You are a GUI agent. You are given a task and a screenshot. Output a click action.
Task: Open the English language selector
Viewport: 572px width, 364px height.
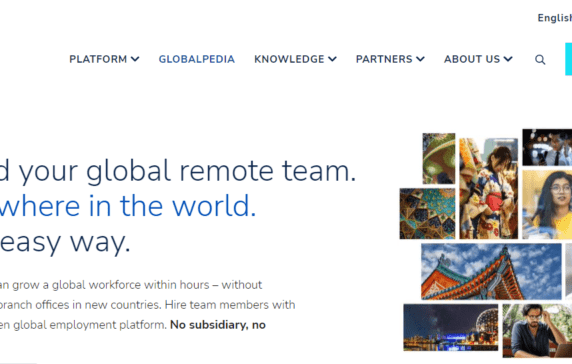[x=554, y=18]
